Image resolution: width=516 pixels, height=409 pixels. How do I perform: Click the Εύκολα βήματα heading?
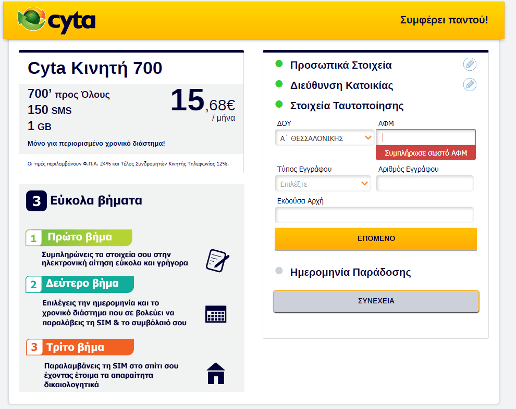[96, 201]
